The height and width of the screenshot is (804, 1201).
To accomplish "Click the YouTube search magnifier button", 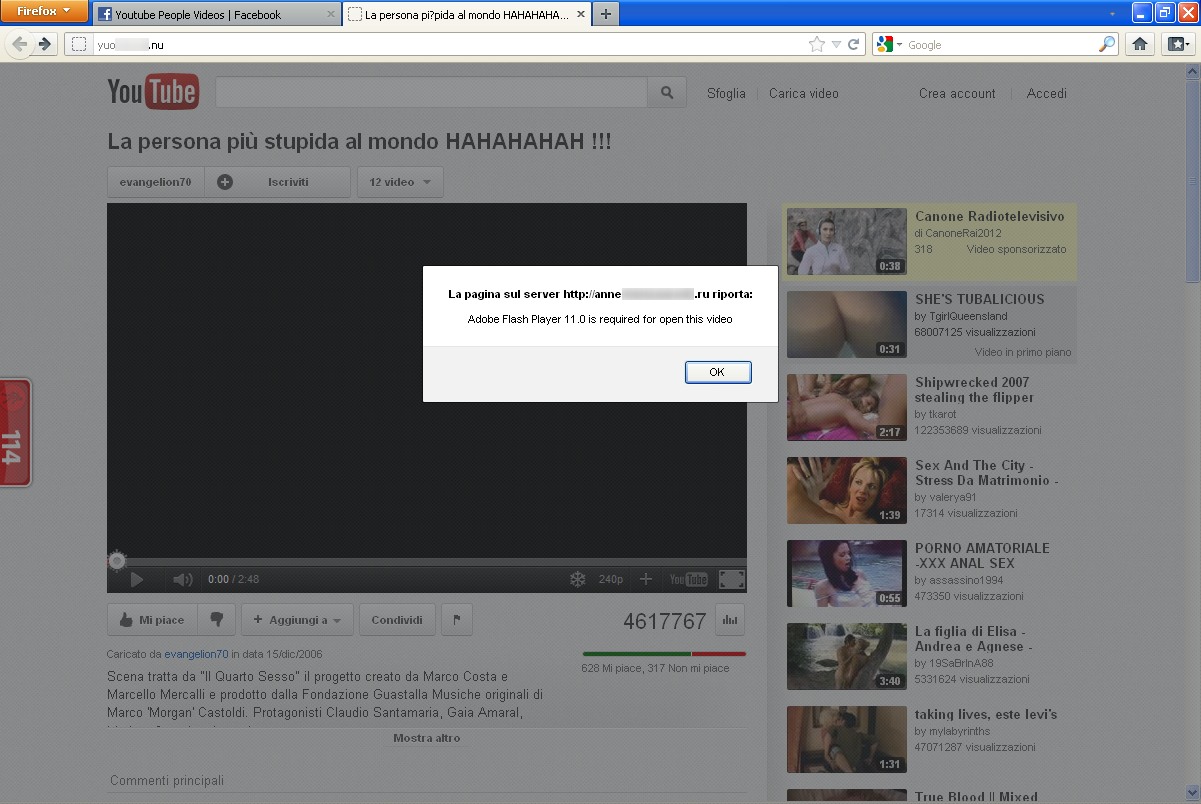I will click(667, 92).
